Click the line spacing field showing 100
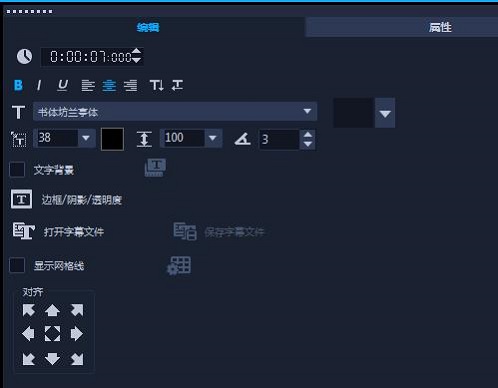The width and height of the screenshot is (498, 388). [183, 138]
